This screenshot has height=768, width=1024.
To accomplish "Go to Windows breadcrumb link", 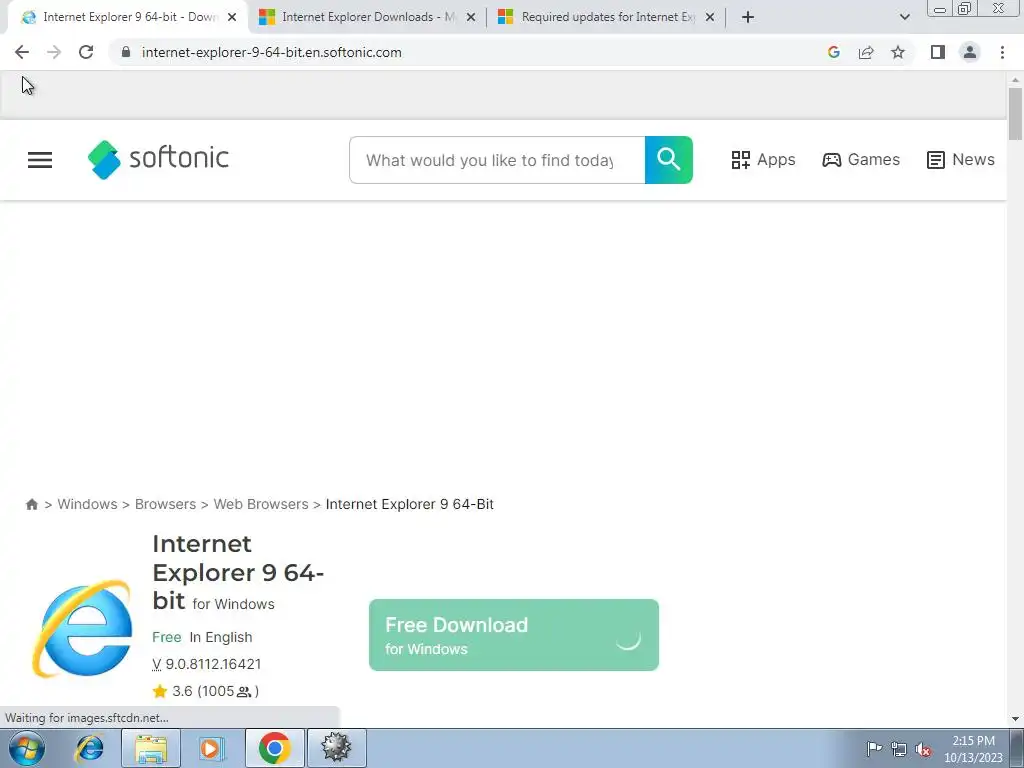I will (x=88, y=504).
